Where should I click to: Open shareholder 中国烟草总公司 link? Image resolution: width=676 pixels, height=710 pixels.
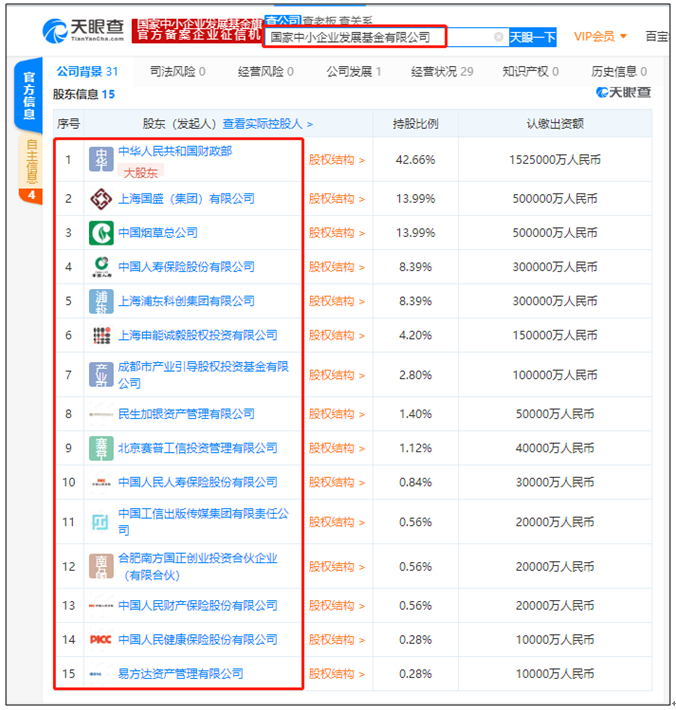tap(158, 233)
